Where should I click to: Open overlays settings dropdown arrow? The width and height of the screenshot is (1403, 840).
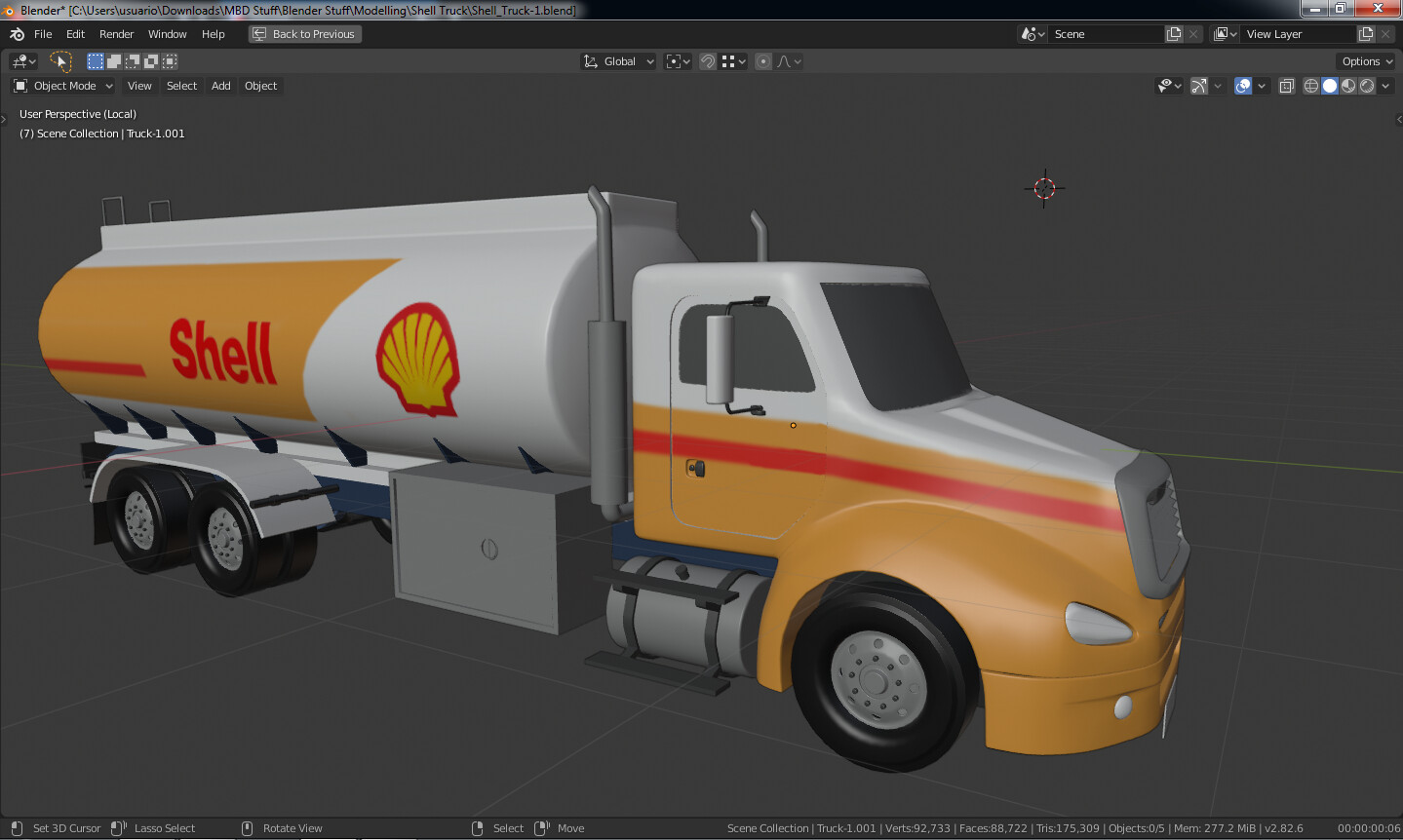point(1262,86)
